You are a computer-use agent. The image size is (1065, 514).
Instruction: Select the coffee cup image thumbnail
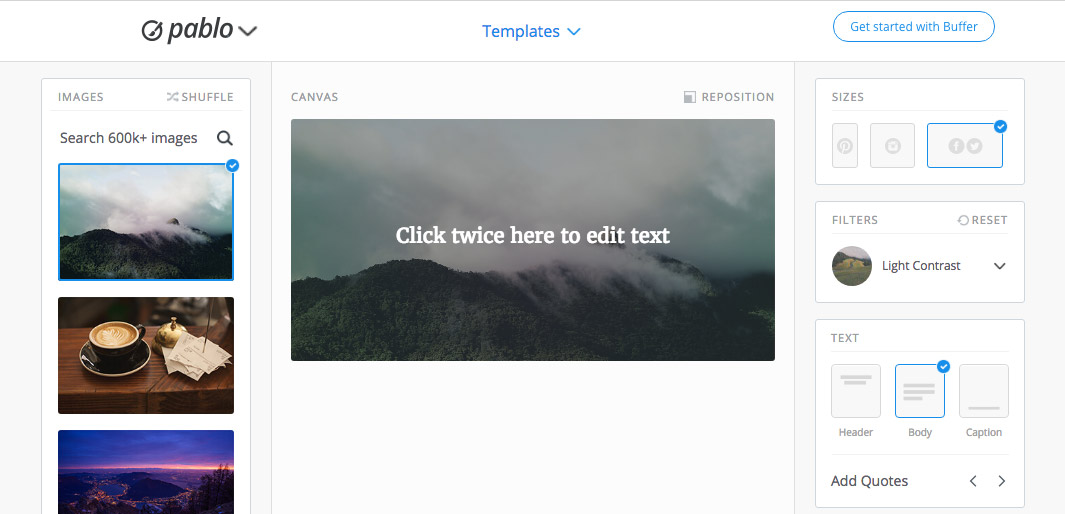coord(146,355)
